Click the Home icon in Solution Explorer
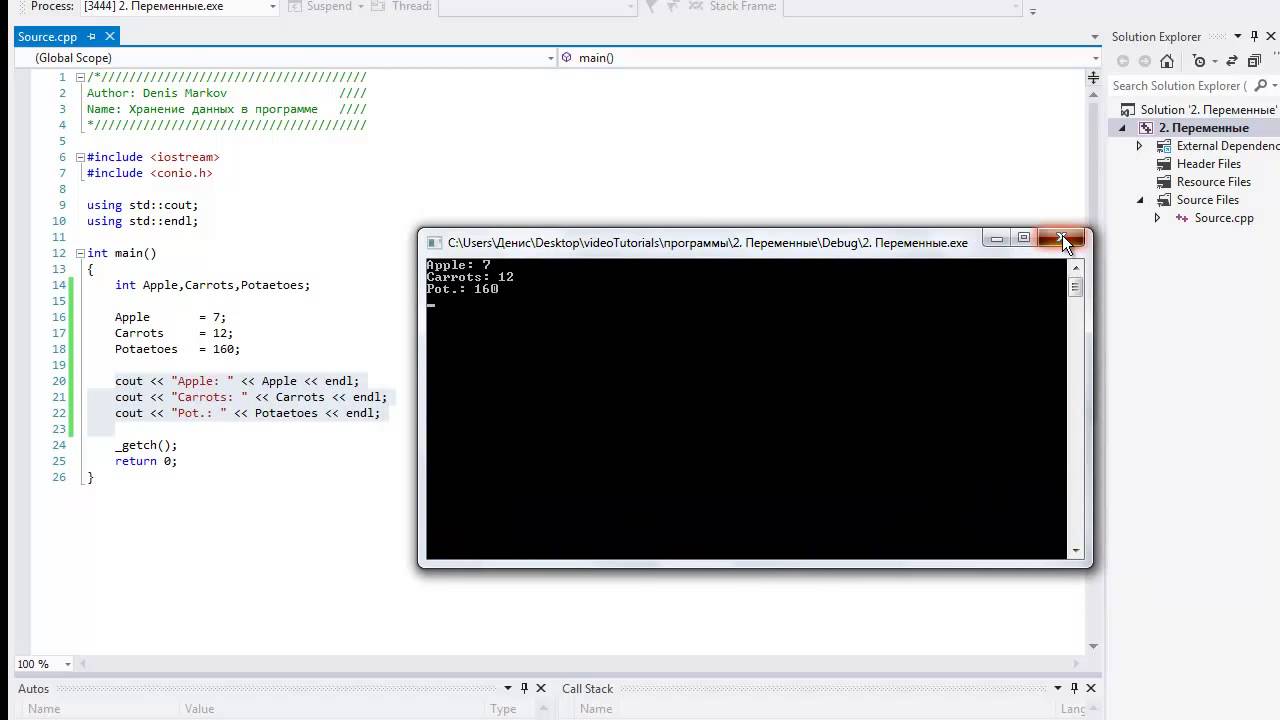This screenshot has width=1280, height=720. click(x=1167, y=61)
